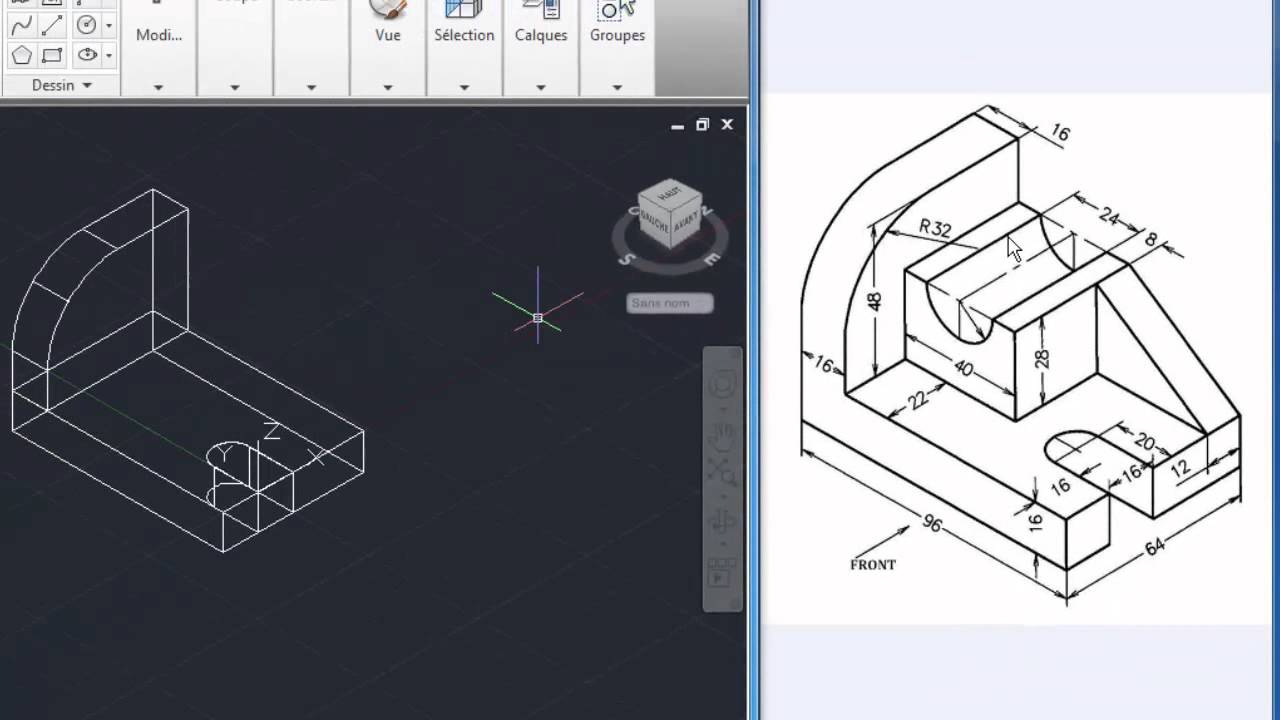The image size is (1280, 720).
Task: Open the Calques panel label
Action: tap(541, 35)
